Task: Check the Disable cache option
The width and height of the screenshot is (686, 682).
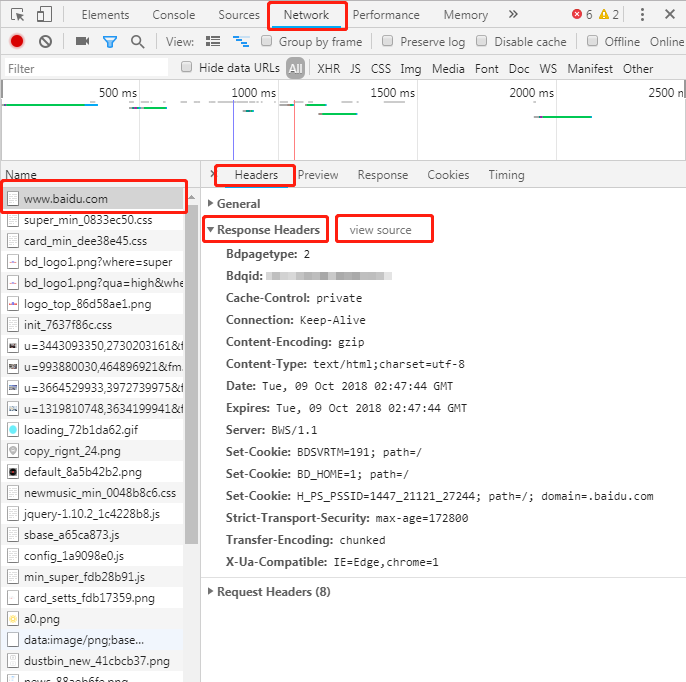Action: pyautogui.click(x=482, y=42)
